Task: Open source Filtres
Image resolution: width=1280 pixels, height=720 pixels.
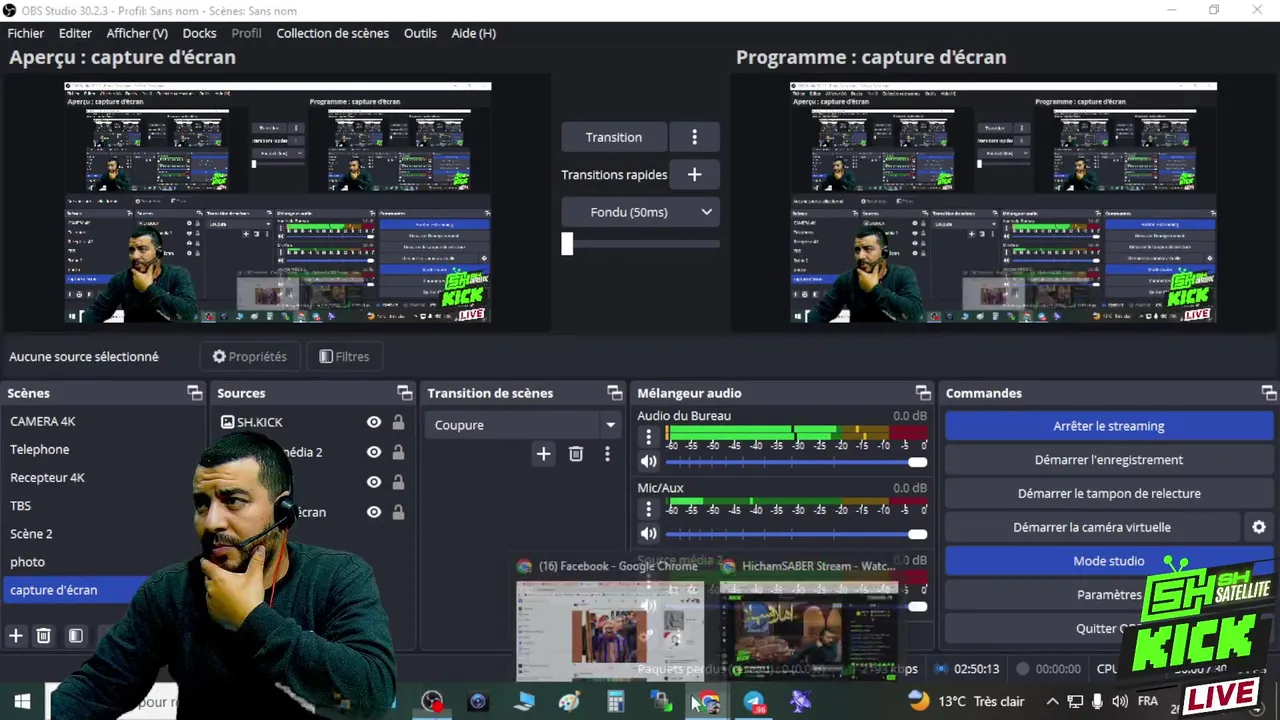Action: (344, 356)
